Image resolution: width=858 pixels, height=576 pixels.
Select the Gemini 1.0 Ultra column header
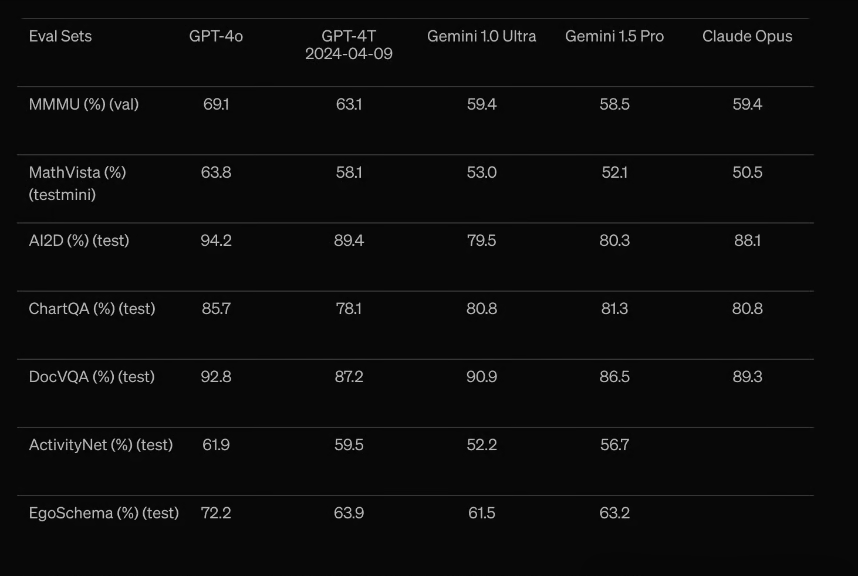point(481,36)
